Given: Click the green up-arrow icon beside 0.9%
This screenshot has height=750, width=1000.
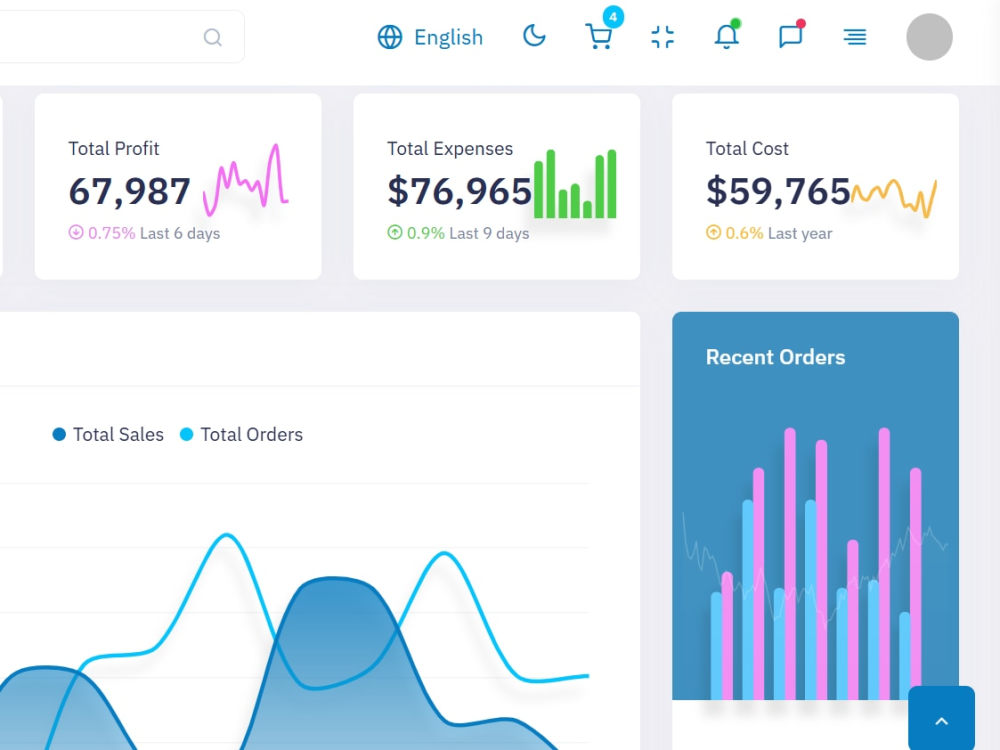Looking at the screenshot, I should click(x=395, y=232).
